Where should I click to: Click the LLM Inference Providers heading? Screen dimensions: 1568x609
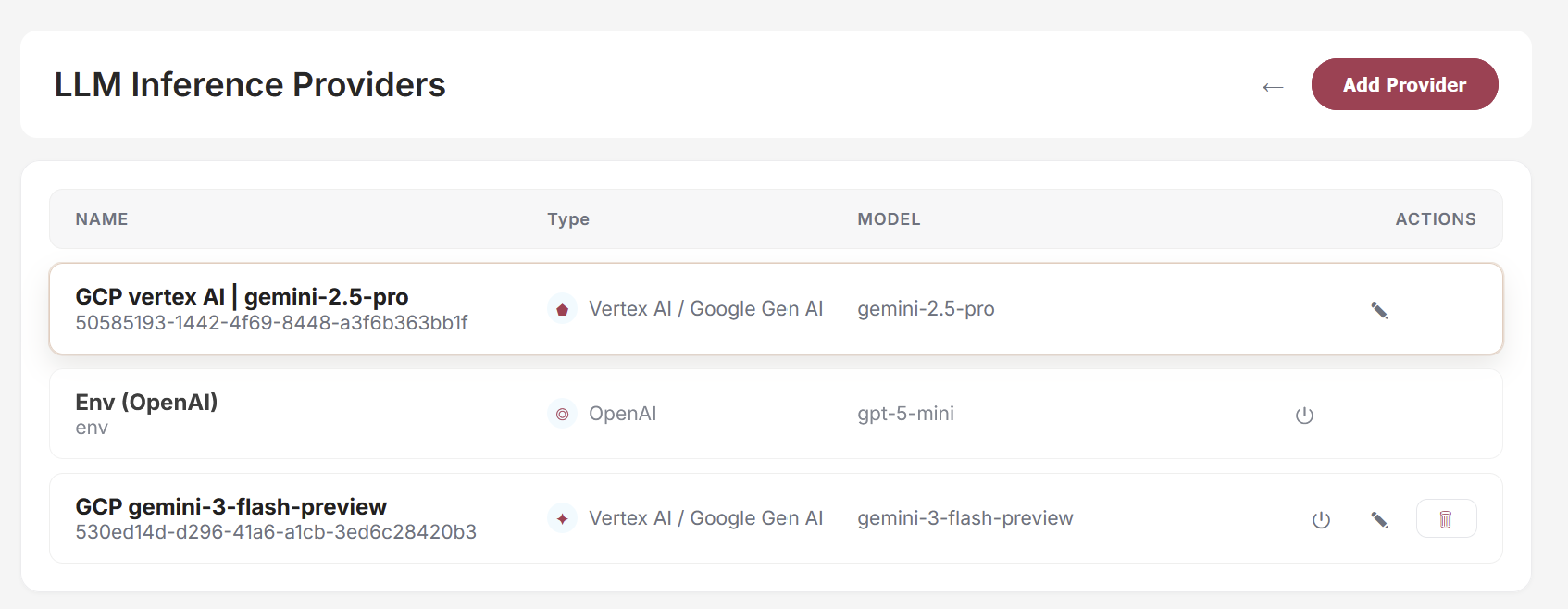point(250,84)
